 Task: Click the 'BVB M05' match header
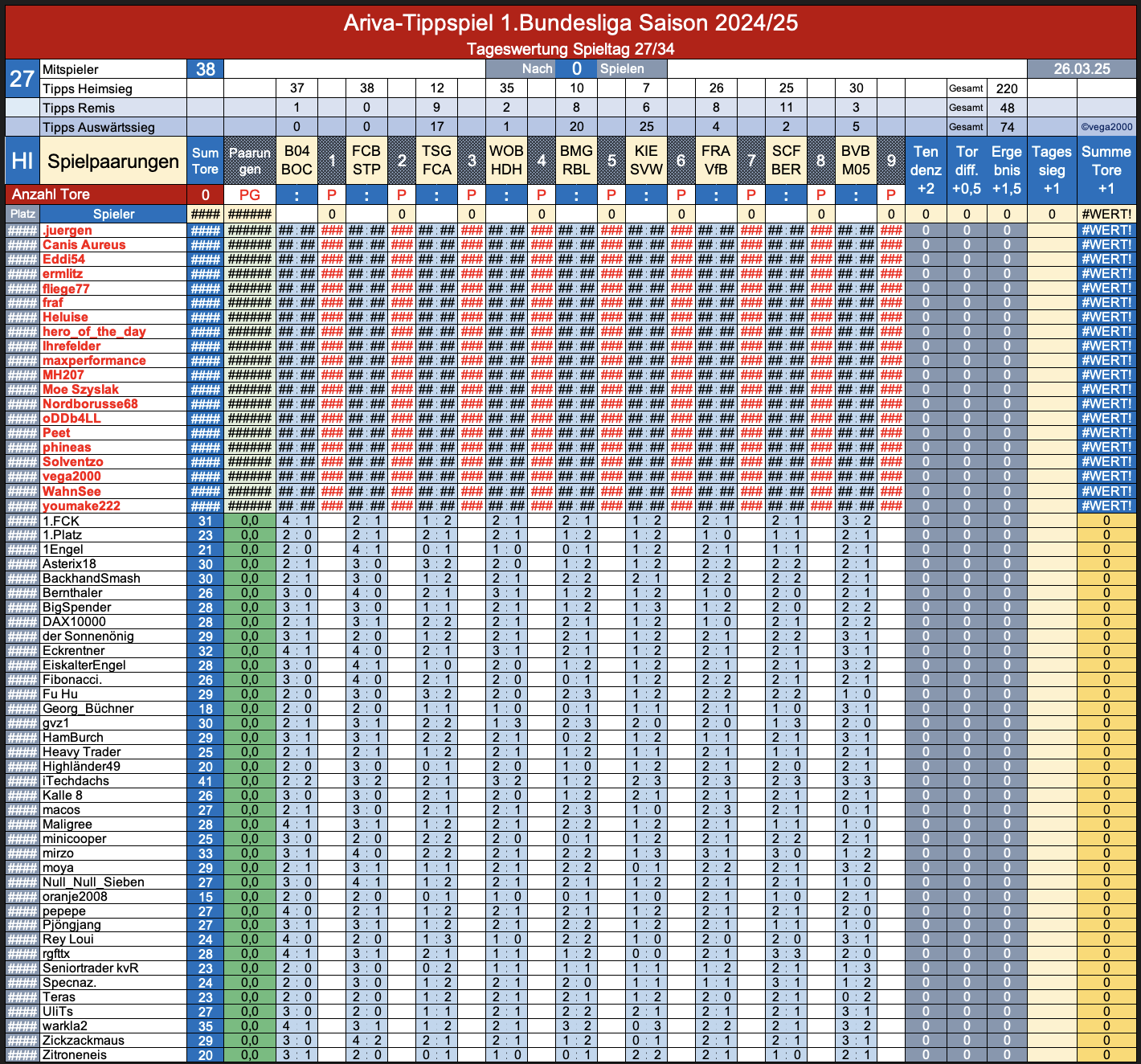tap(856, 161)
